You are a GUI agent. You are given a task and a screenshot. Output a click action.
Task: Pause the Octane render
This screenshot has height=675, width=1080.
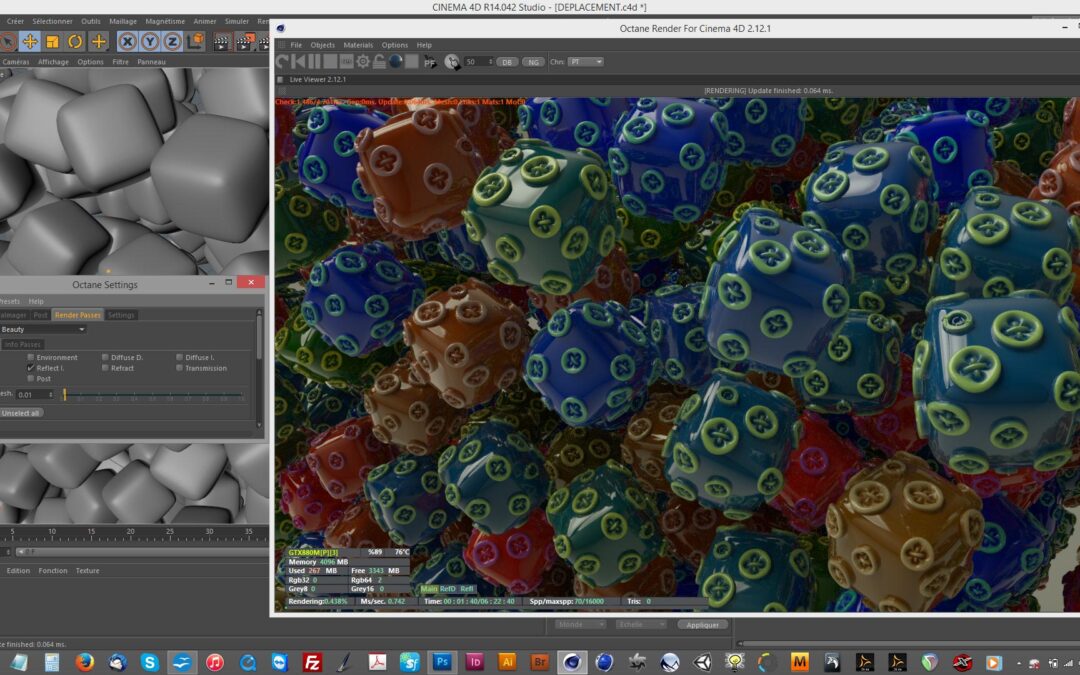click(x=314, y=62)
